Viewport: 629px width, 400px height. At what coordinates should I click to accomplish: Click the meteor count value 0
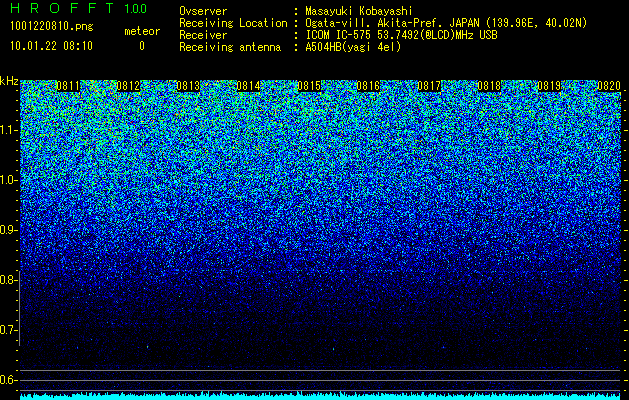pyautogui.click(x=142, y=46)
